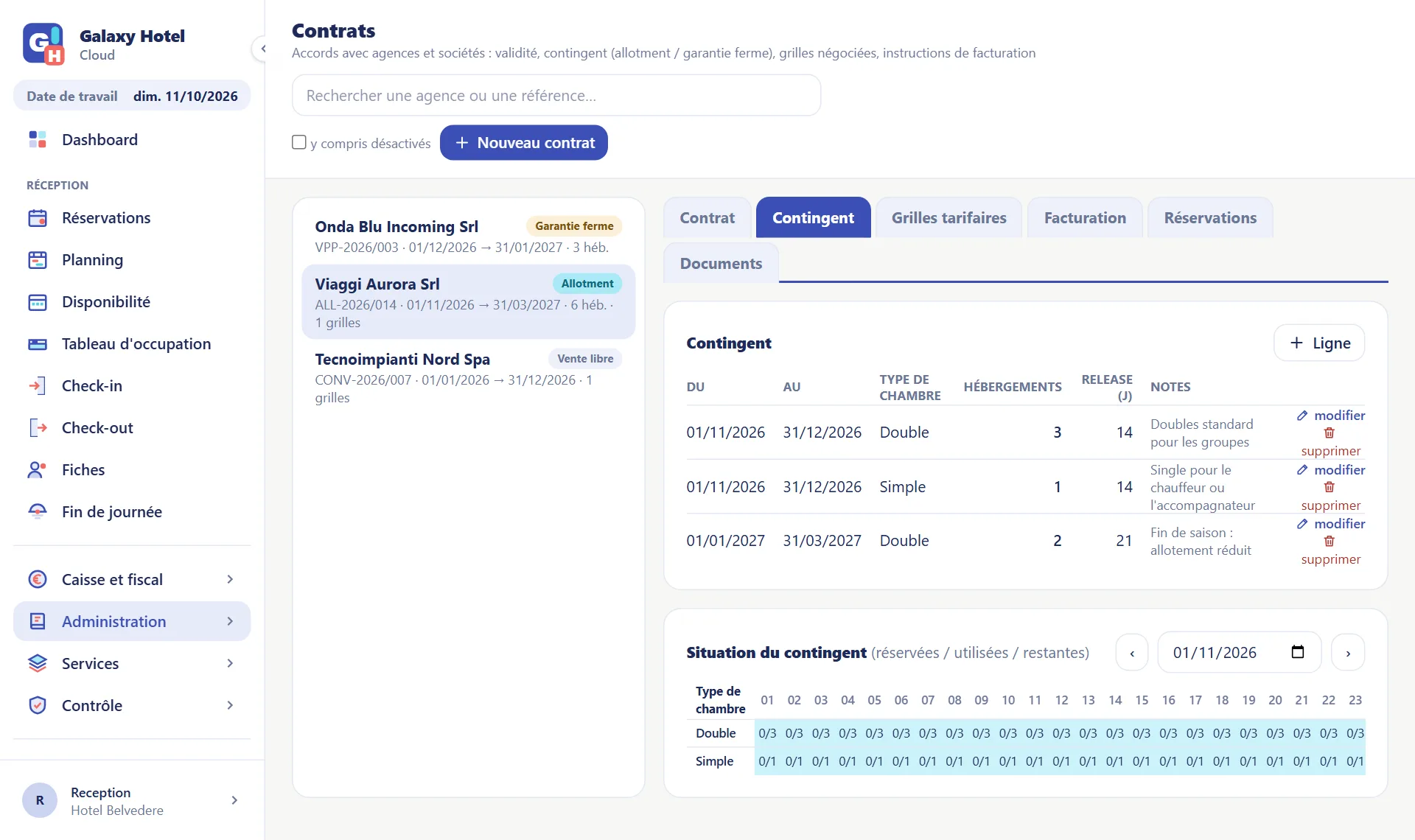
Task: Open Fin de journée icon
Action: (38, 512)
